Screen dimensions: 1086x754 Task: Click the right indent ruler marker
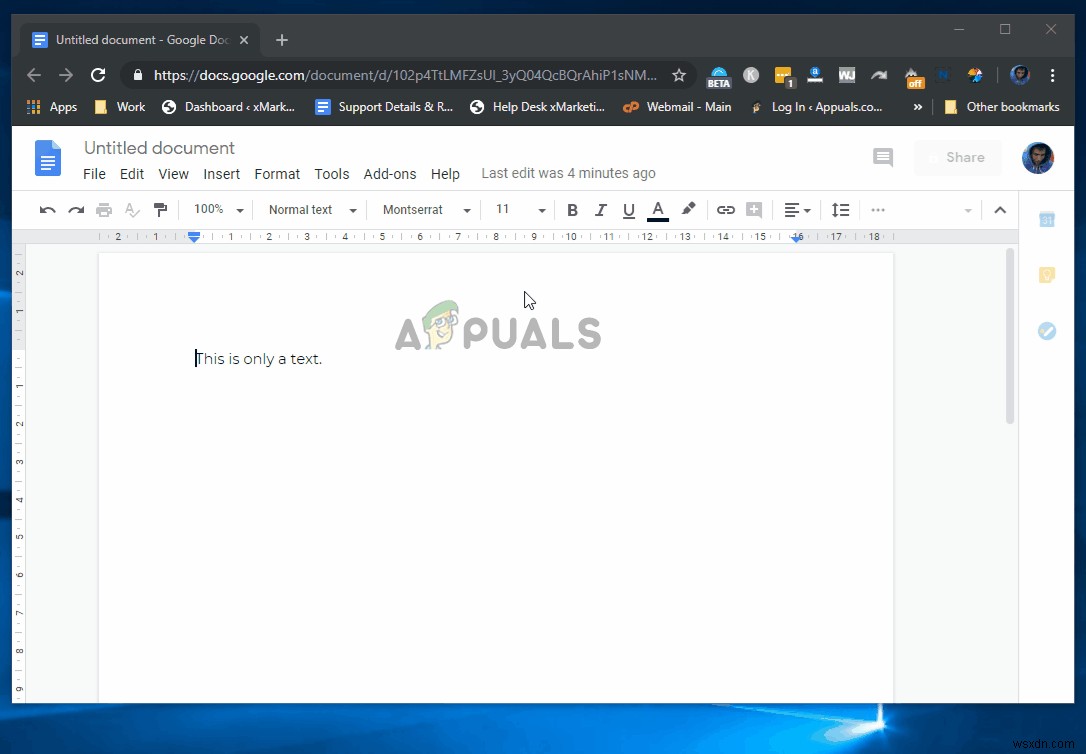[797, 237]
